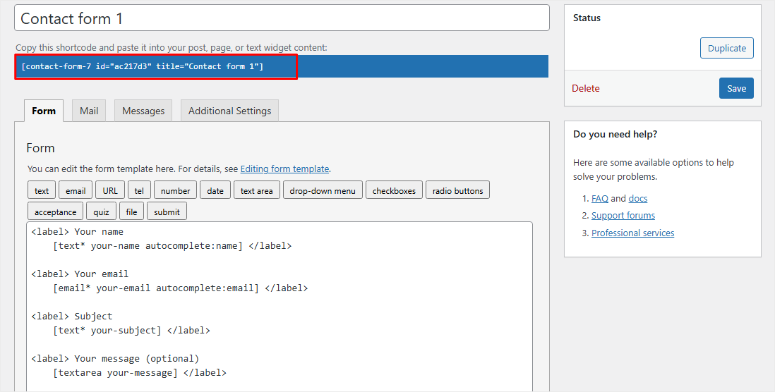
Task: Switch to the Form tab
Action: (43, 111)
